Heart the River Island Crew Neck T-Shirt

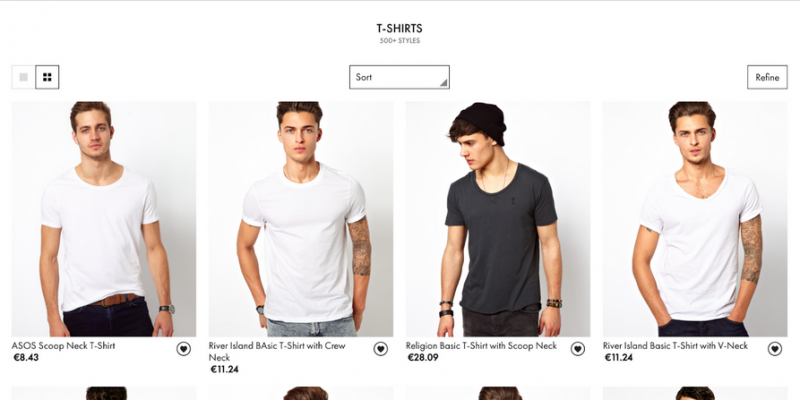[x=381, y=349]
